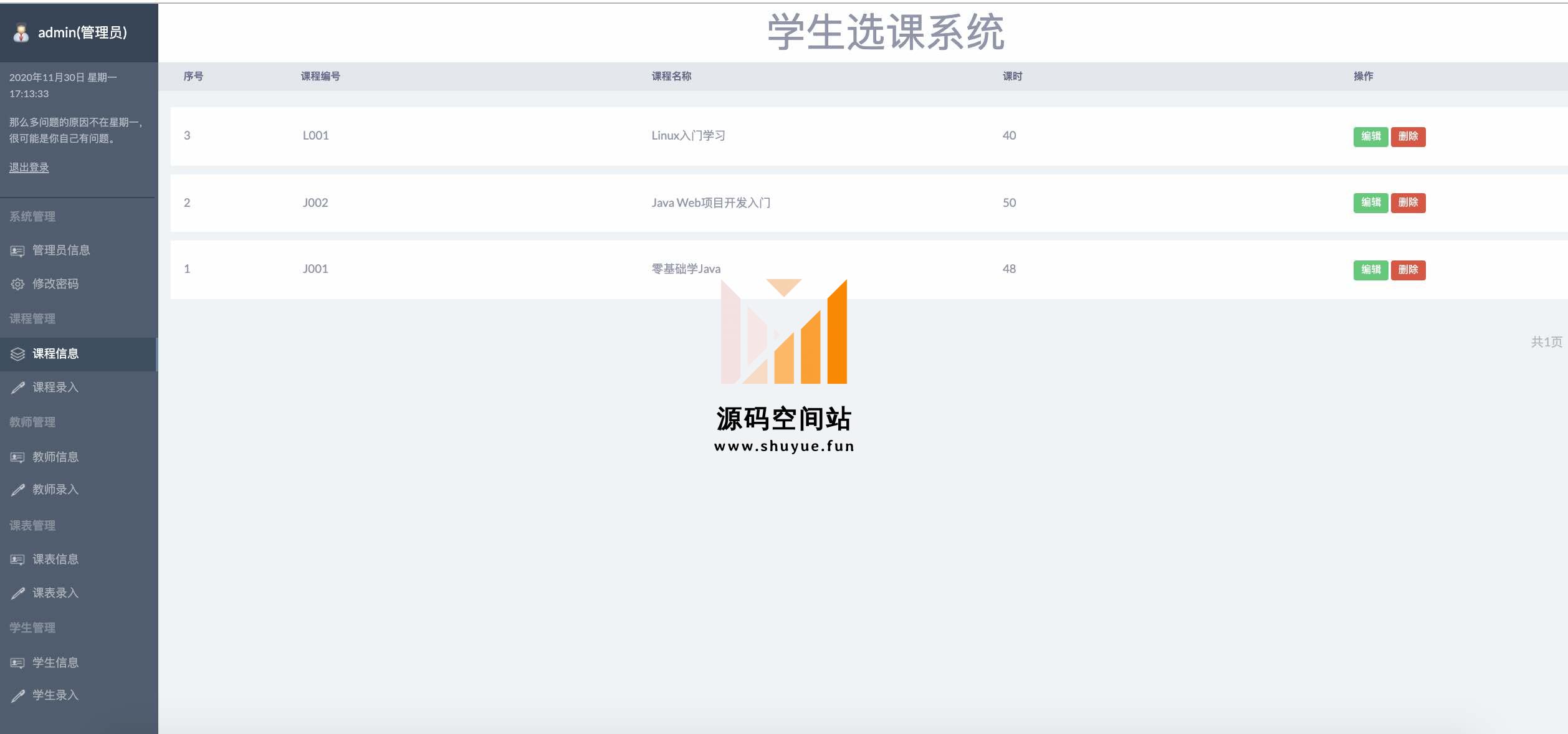Screen dimensions: 1568x734
Task: Click the 操作 column header
Action: (1363, 76)
